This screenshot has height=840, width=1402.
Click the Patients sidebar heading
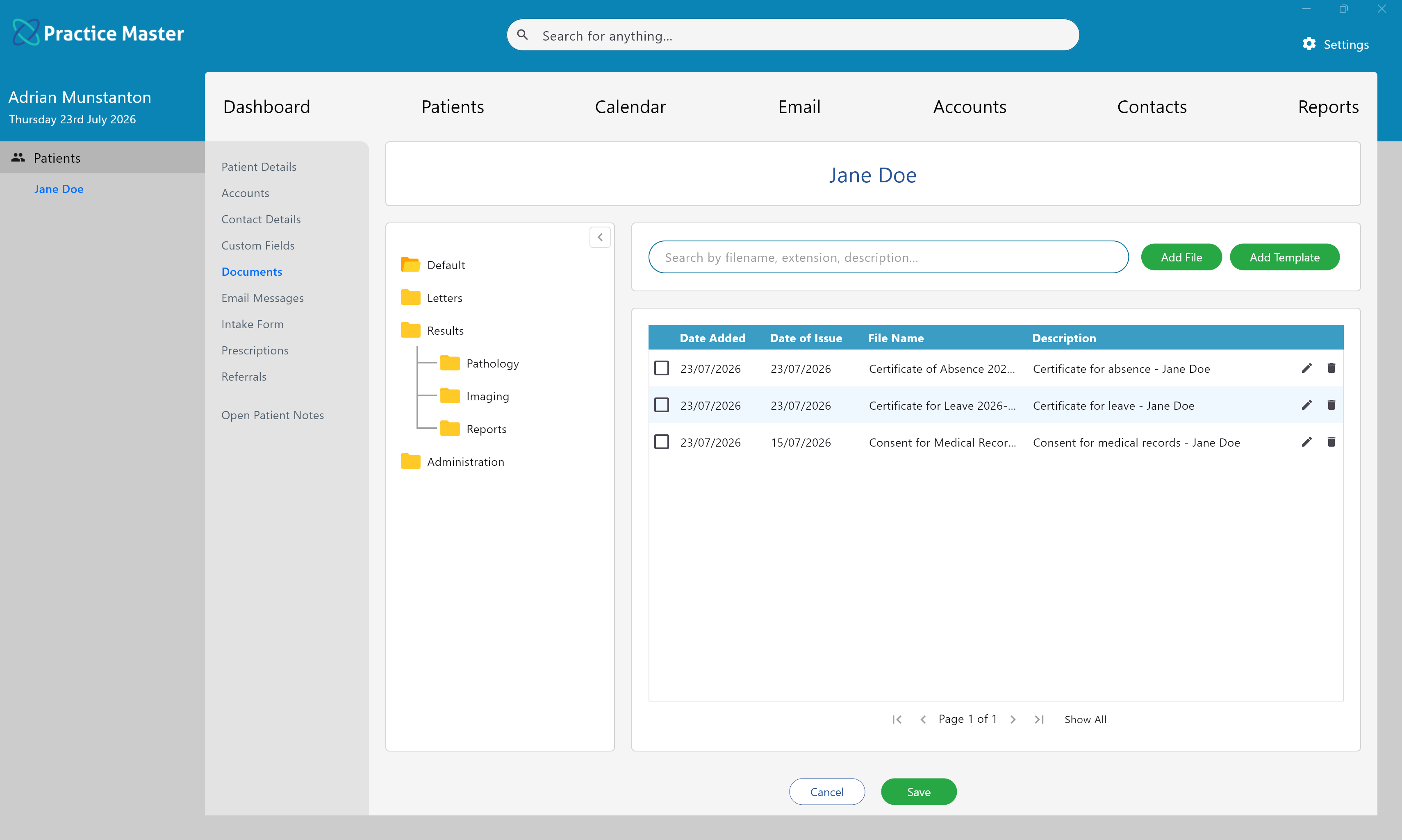[102, 157]
